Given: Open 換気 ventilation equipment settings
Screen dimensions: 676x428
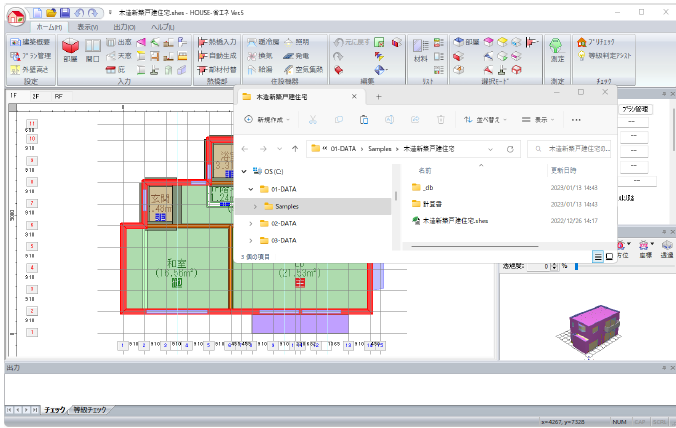Looking at the screenshot, I should (x=260, y=56).
